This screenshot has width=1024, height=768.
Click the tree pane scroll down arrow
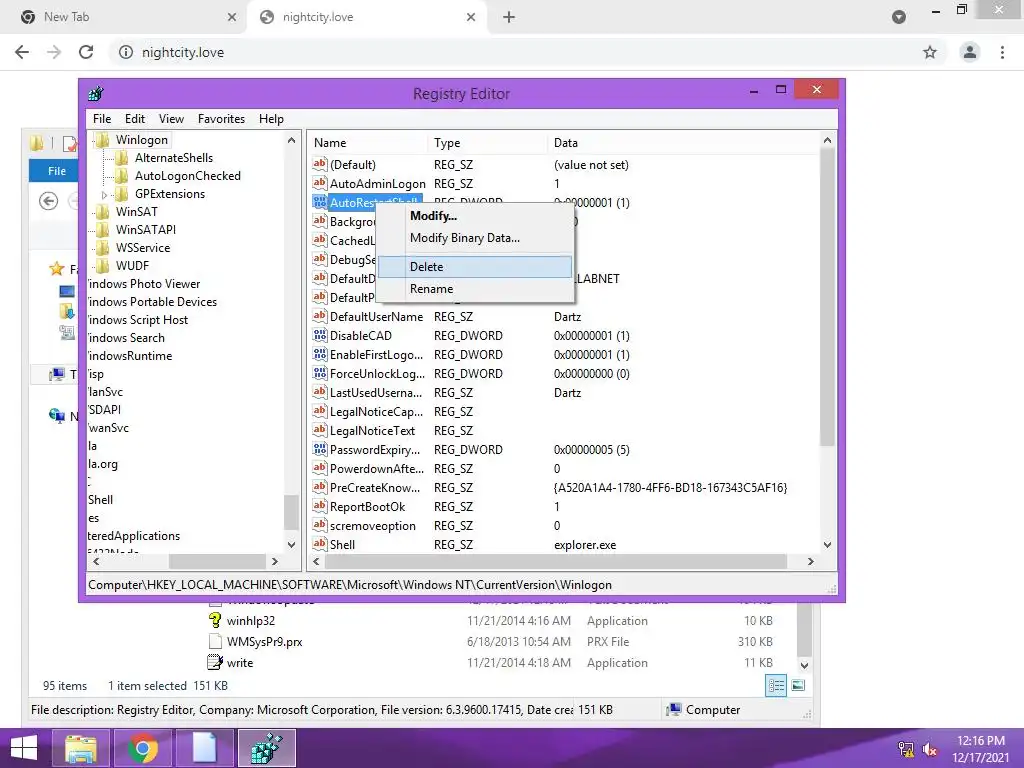coord(291,544)
